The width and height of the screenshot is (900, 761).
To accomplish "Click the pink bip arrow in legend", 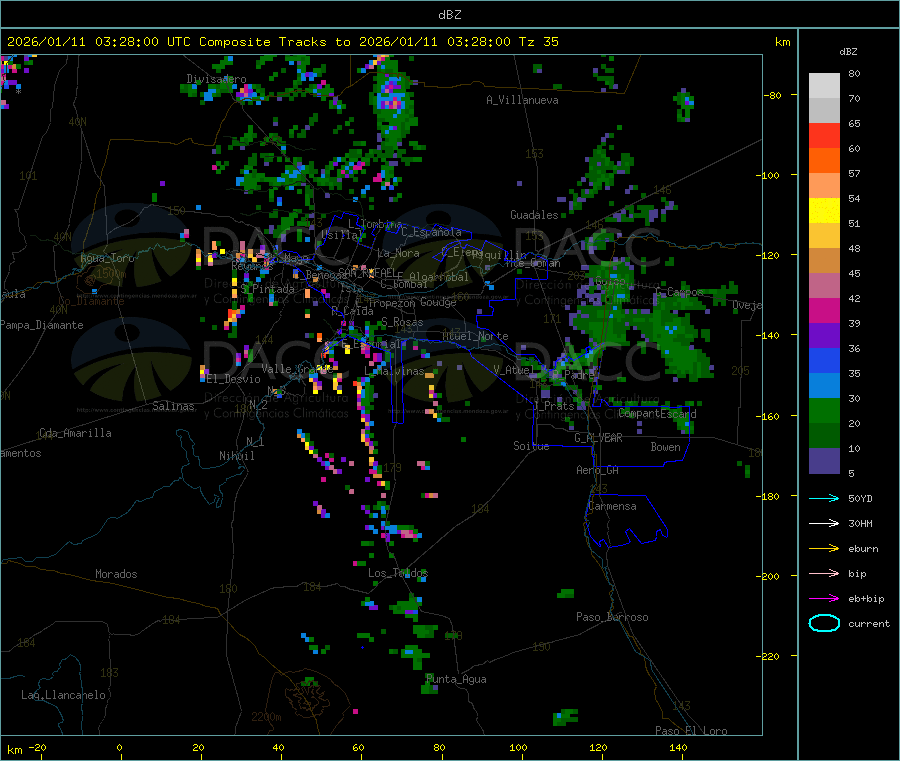I will 824,573.
